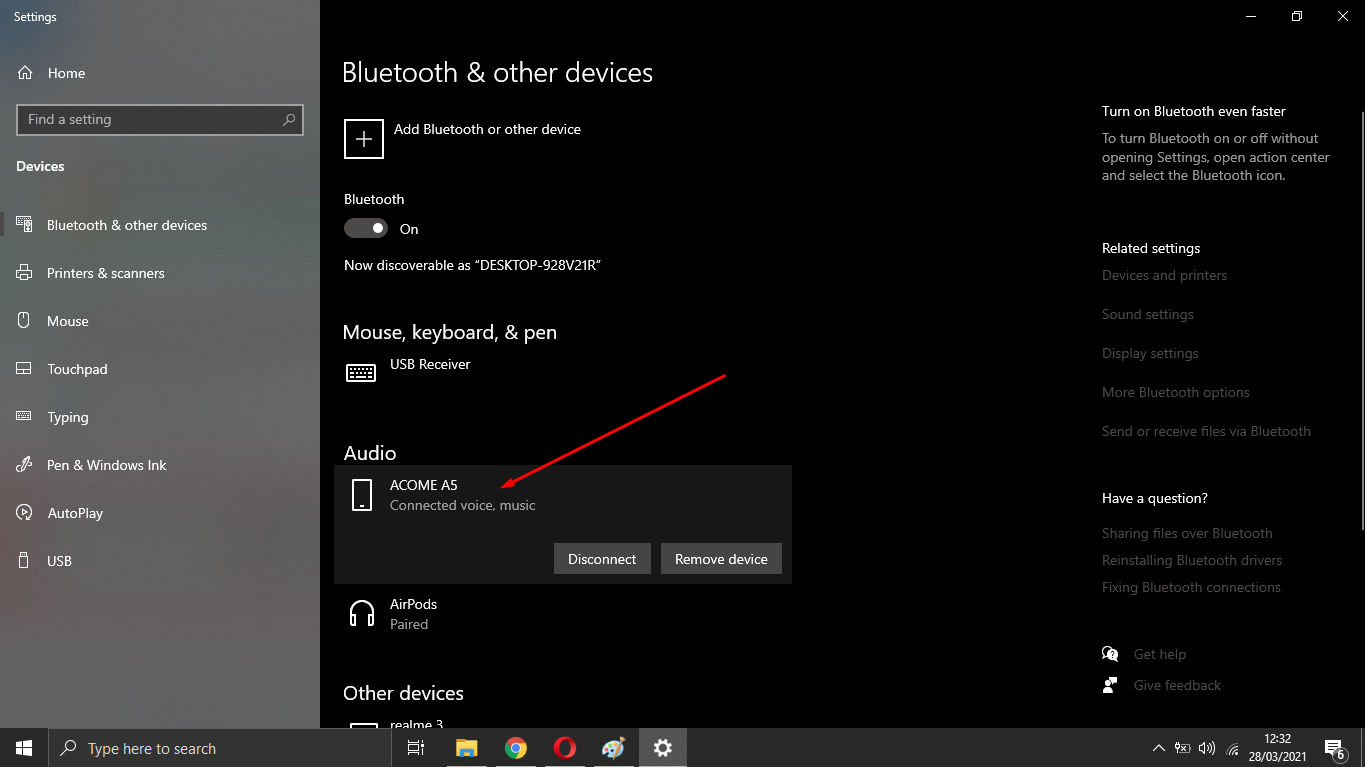Click the ACOME A5 phone icon
This screenshot has width=1365, height=767.
362,495
